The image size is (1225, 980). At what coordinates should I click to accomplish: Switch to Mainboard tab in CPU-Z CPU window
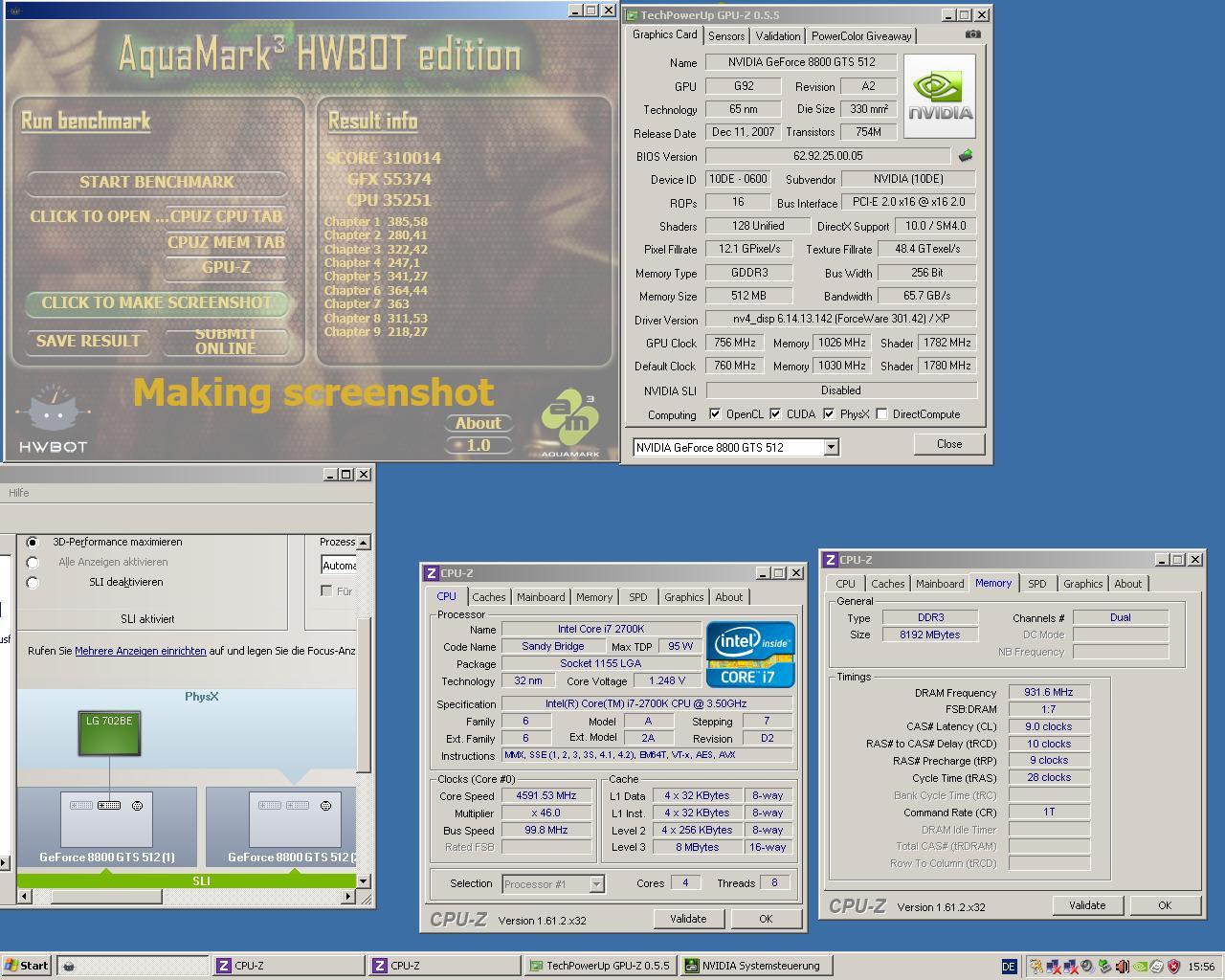coord(541,597)
